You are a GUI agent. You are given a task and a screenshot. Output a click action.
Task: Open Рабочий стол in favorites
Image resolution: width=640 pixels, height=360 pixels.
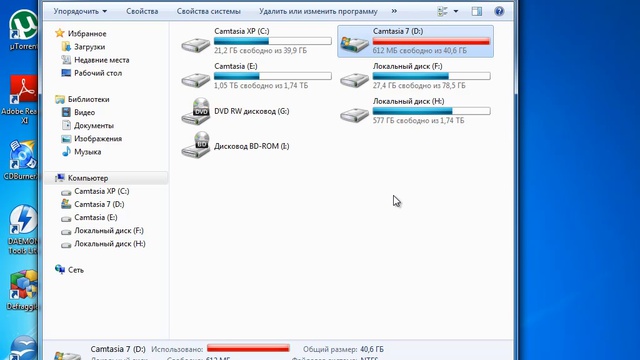(98, 73)
